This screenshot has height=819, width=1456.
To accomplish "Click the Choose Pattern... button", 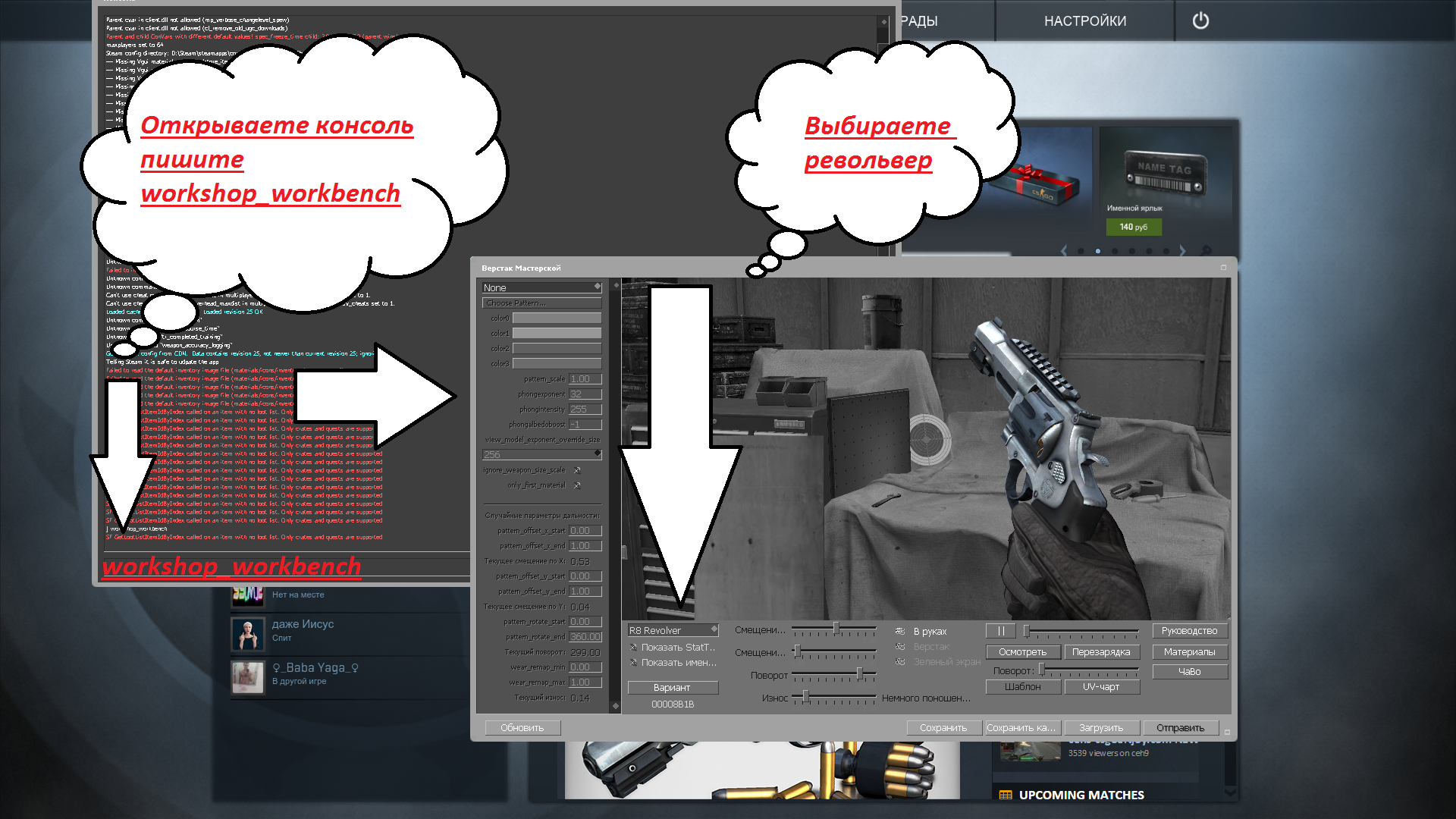I will point(541,303).
